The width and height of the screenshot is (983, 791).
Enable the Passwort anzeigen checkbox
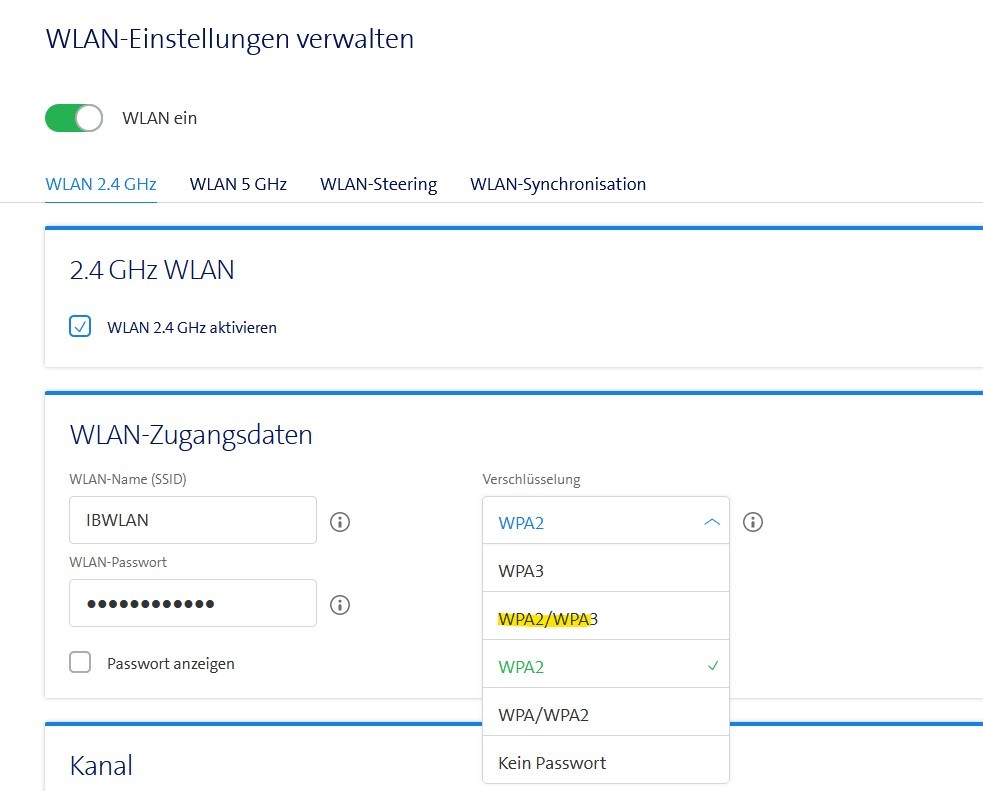(80, 663)
